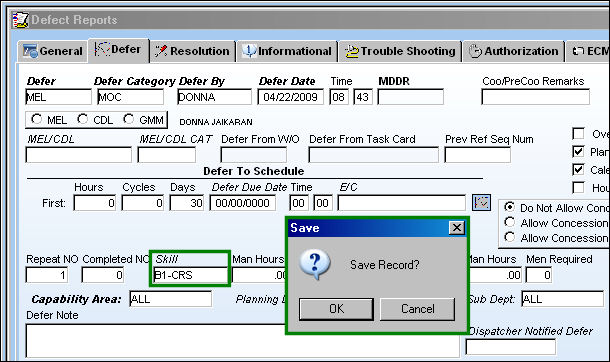The width and height of the screenshot is (610, 362).
Task: Open the General tab
Action: click(53, 51)
